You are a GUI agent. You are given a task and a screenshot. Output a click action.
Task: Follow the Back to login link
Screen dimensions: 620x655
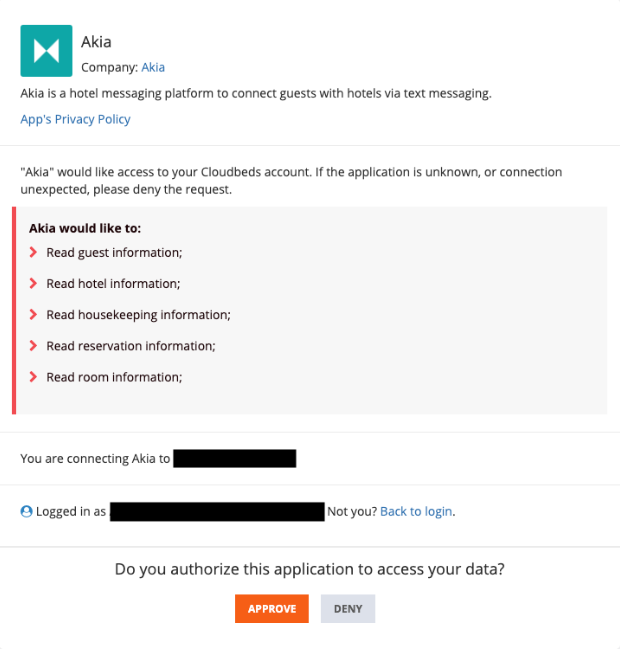[416, 511]
